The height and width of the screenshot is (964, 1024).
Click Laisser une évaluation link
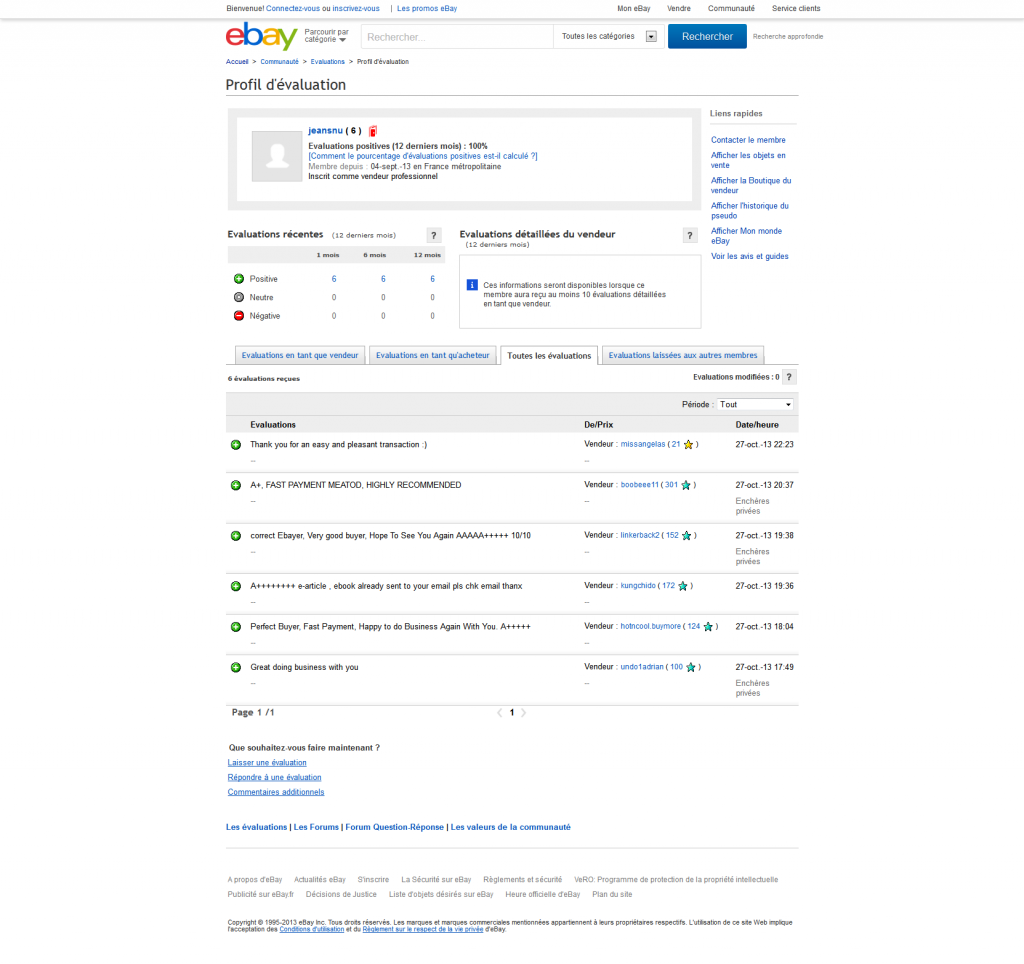266,763
